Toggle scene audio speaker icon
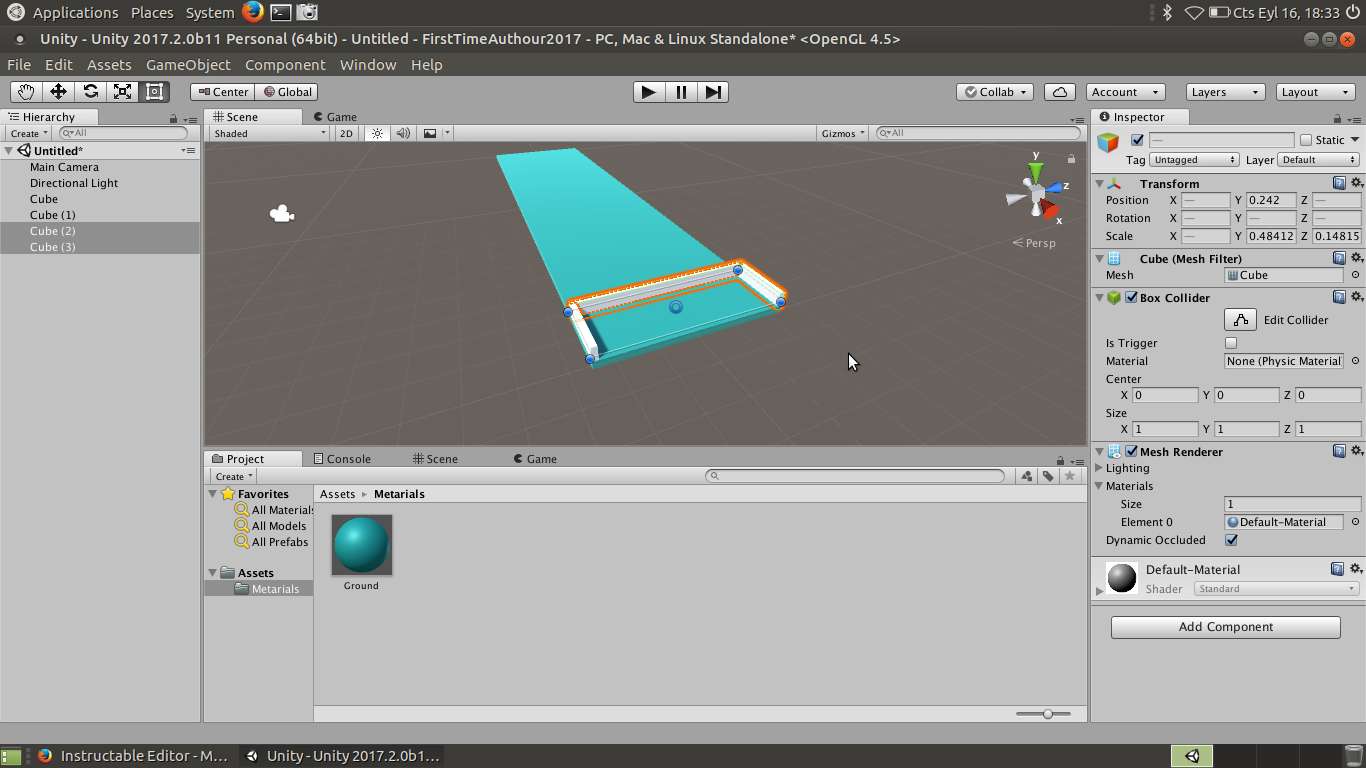This screenshot has width=1366, height=768. click(x=403, y=133)
